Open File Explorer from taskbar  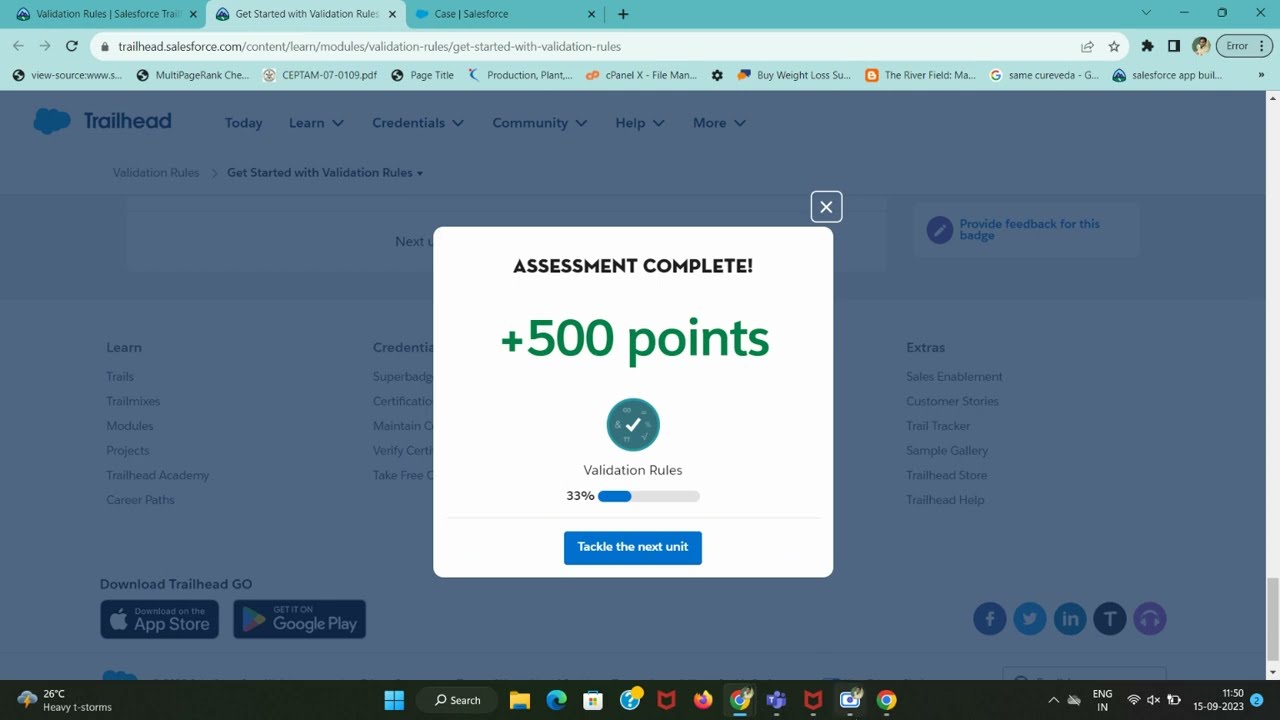pyautogui.click(x=520, y=700)
